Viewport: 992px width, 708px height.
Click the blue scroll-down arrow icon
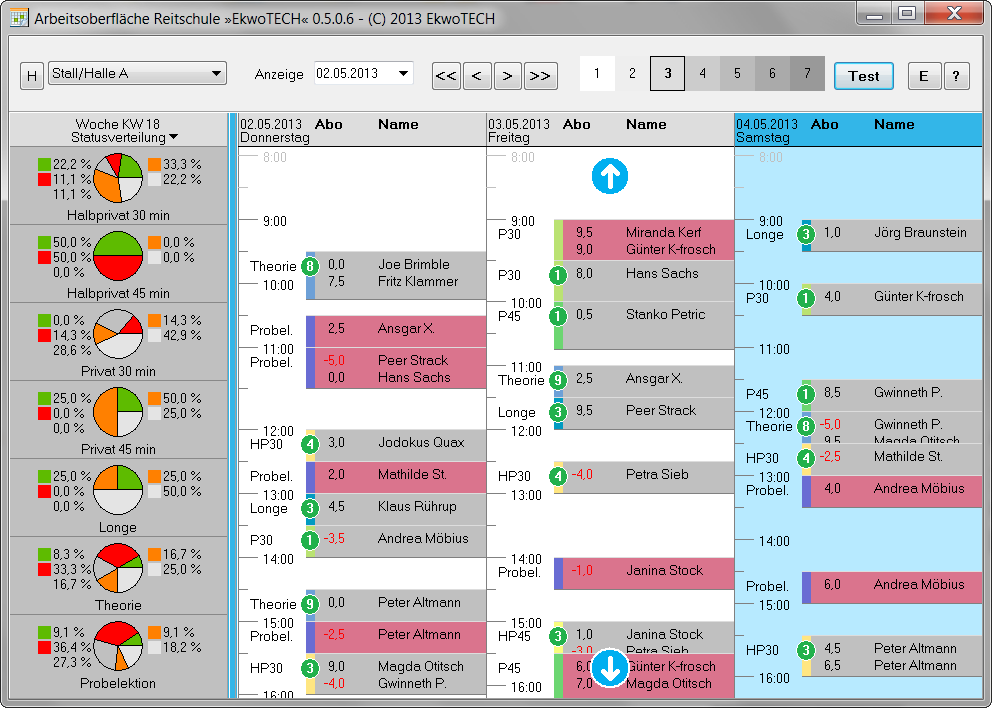(x=608, y=668)
